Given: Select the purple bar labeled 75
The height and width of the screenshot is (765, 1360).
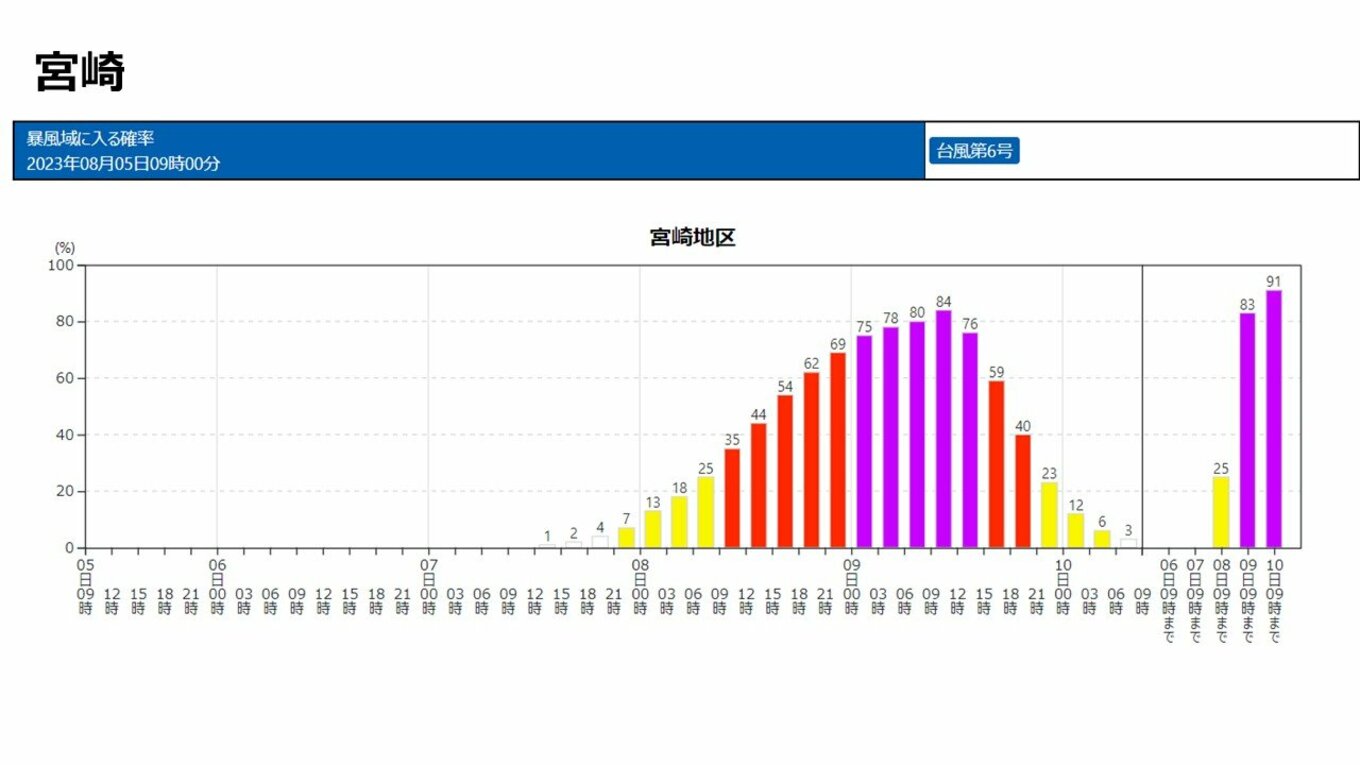Looking at the screenshot, I should click(x=864, y=442).
